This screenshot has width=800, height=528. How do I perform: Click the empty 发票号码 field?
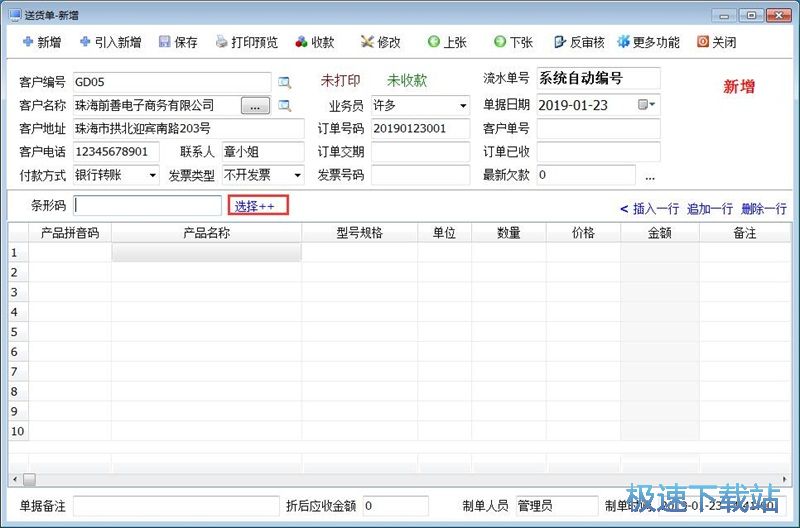(420, 175)
